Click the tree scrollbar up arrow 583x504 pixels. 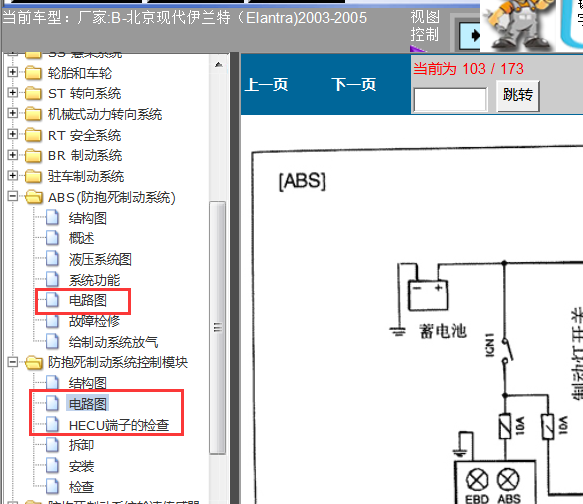tap(218, 65)
